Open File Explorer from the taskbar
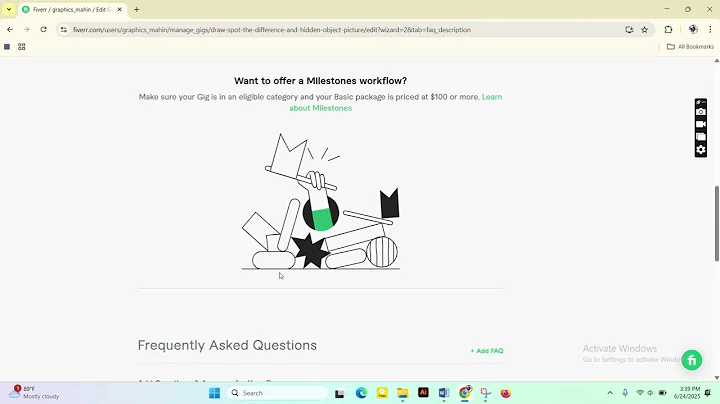 pyautogui.click(x=403, y=393)
